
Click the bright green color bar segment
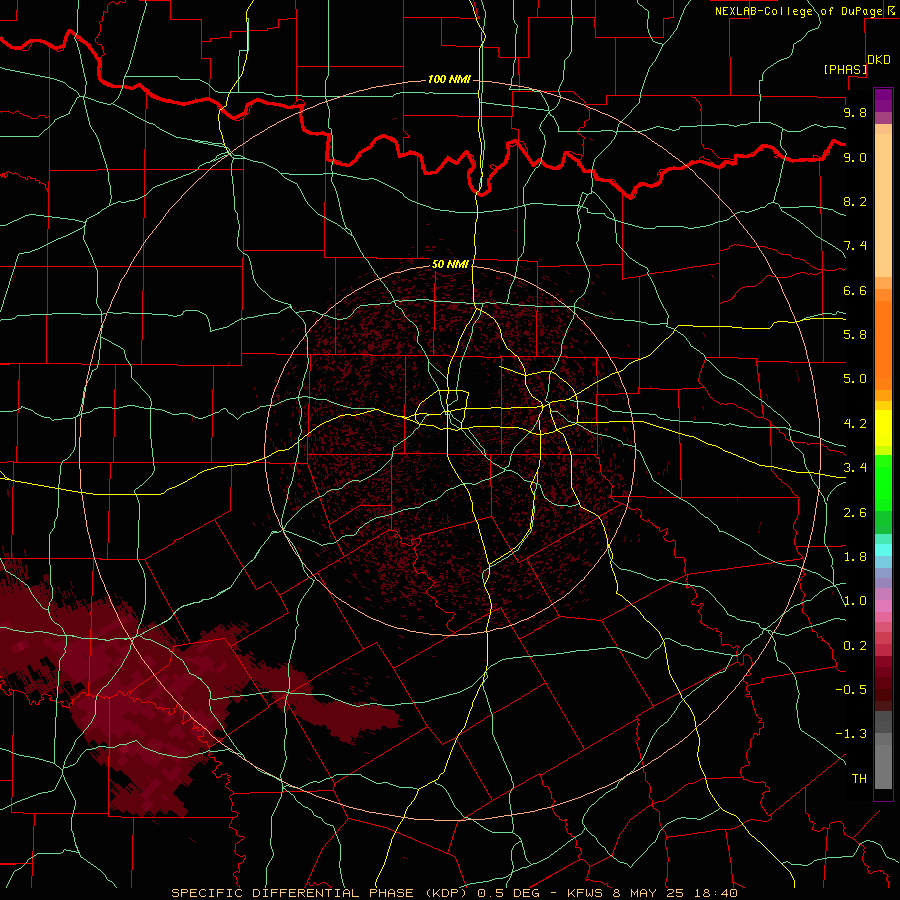pos(883,482)
